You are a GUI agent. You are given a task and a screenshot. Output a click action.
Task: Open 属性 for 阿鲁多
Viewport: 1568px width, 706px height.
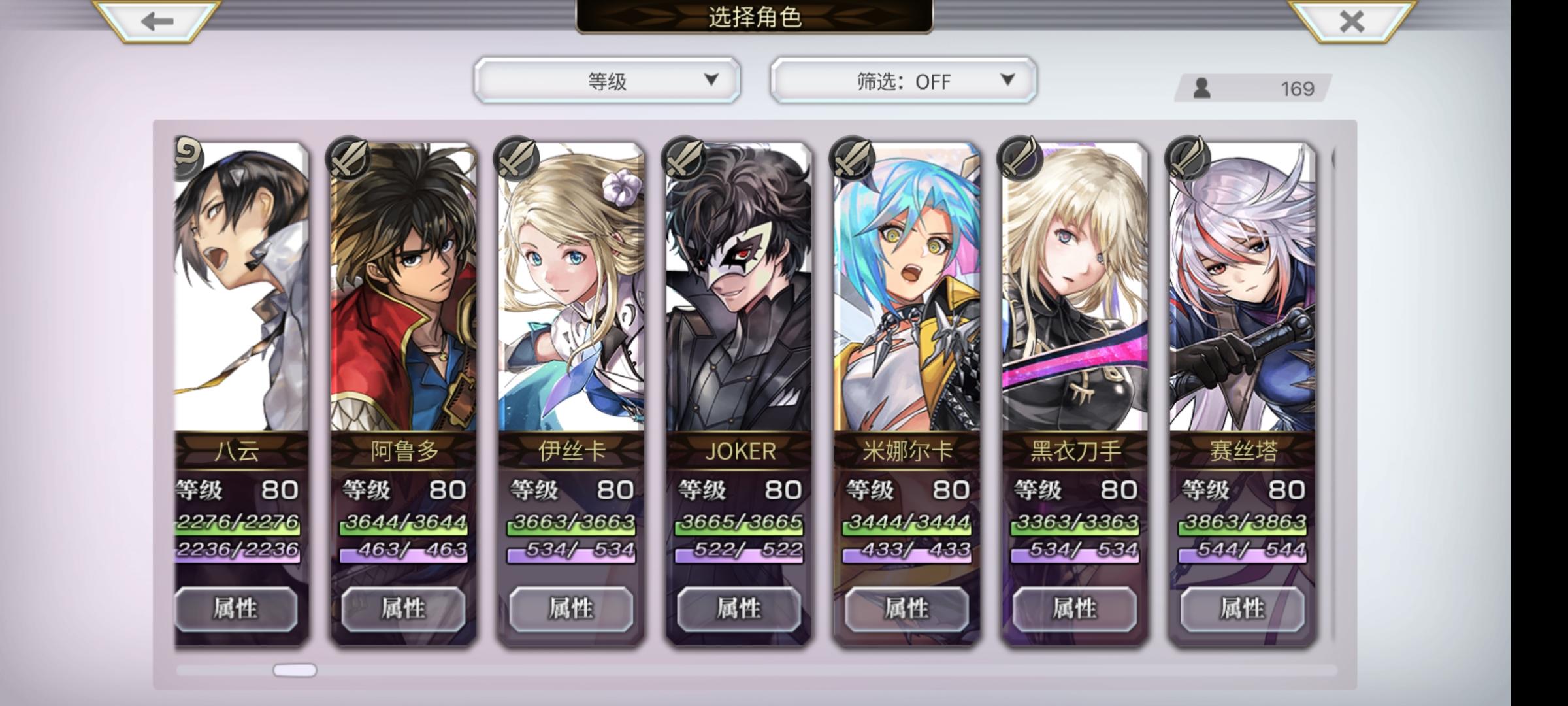(x=403, y=609)
